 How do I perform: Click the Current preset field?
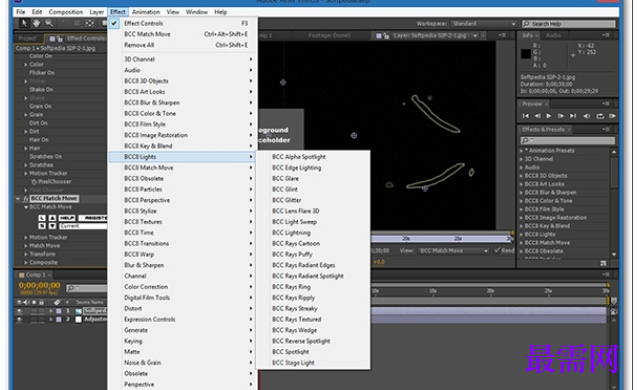click(x=83, y=226)
